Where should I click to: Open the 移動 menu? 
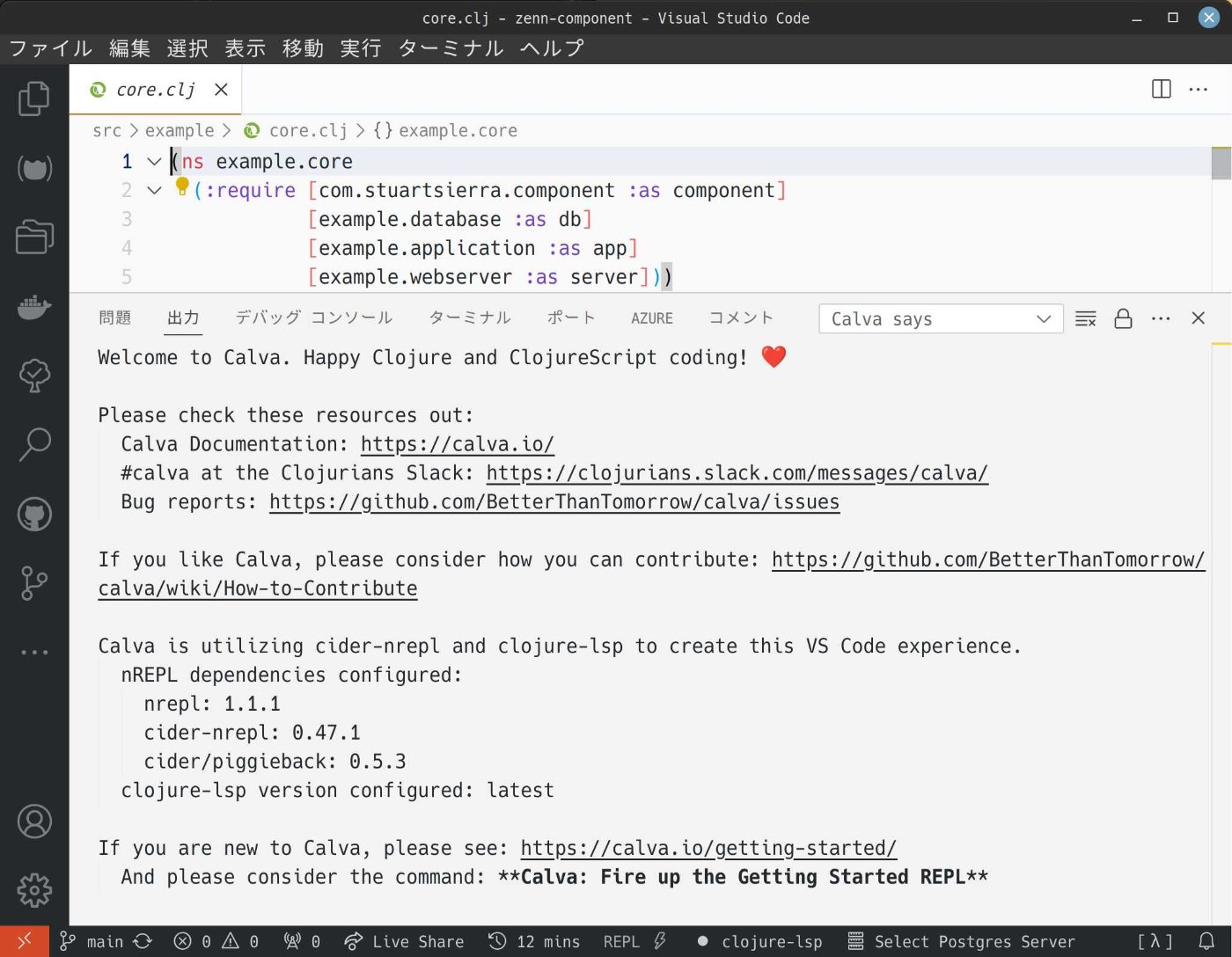point(304,48)
